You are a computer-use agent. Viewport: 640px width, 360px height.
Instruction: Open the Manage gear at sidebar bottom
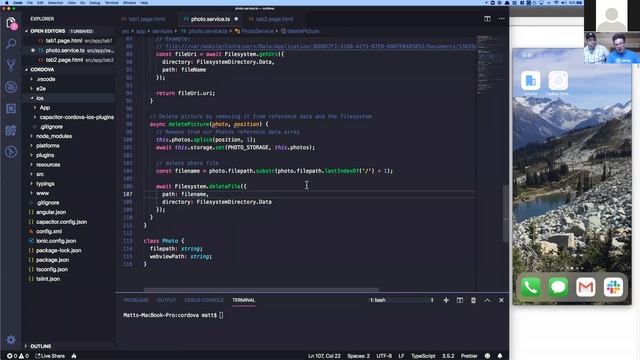click(11, 340)
